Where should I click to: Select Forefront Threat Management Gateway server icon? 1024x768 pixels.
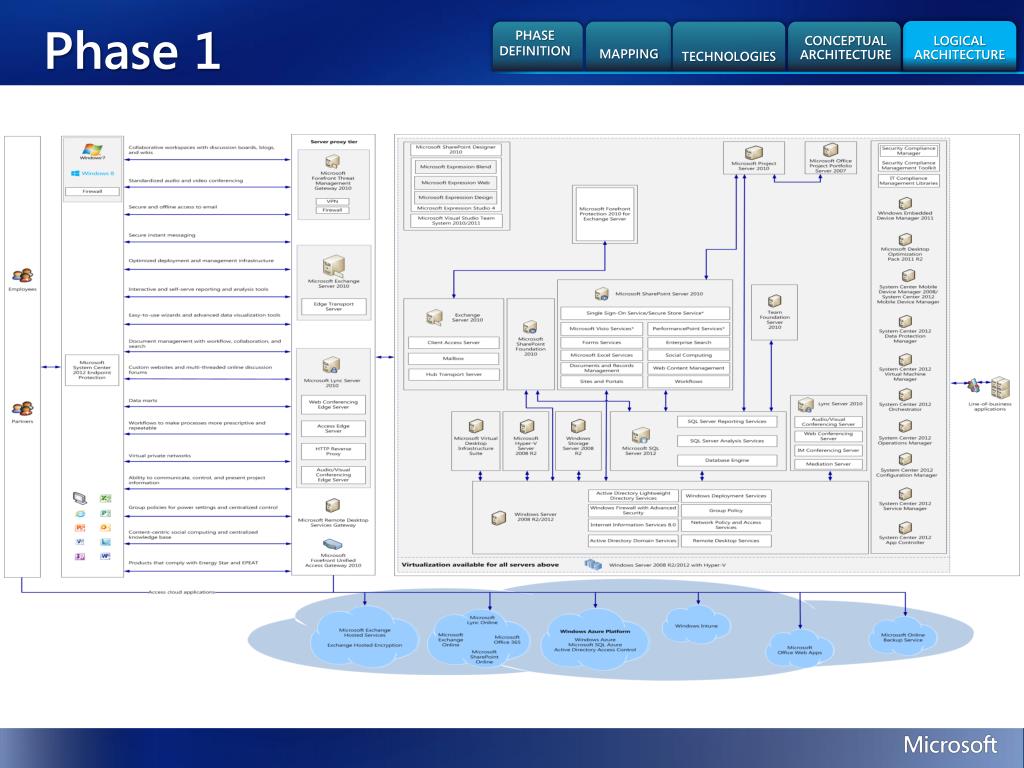332,161
